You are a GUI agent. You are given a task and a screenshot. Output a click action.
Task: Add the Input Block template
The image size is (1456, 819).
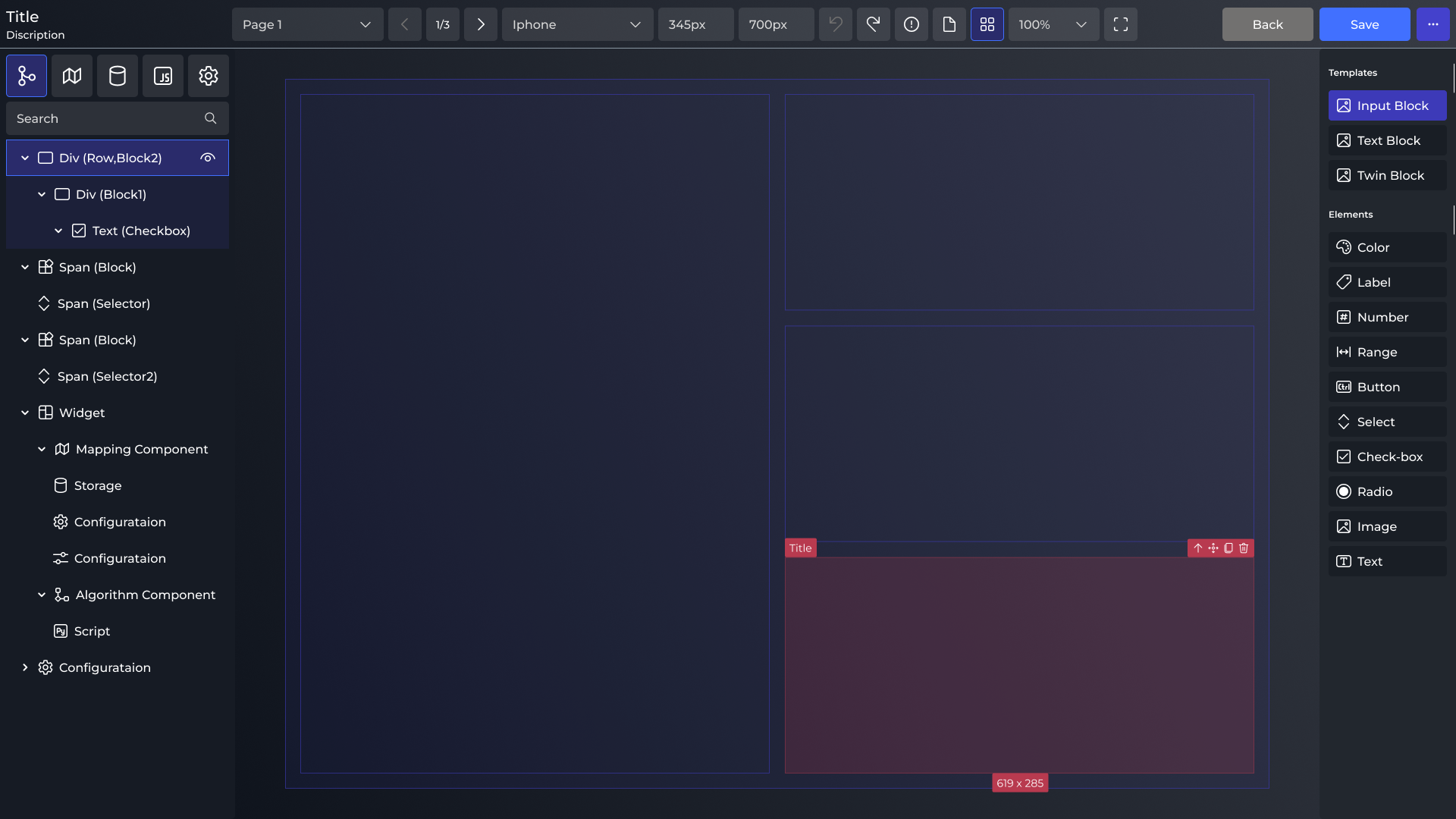[1388, 105]
